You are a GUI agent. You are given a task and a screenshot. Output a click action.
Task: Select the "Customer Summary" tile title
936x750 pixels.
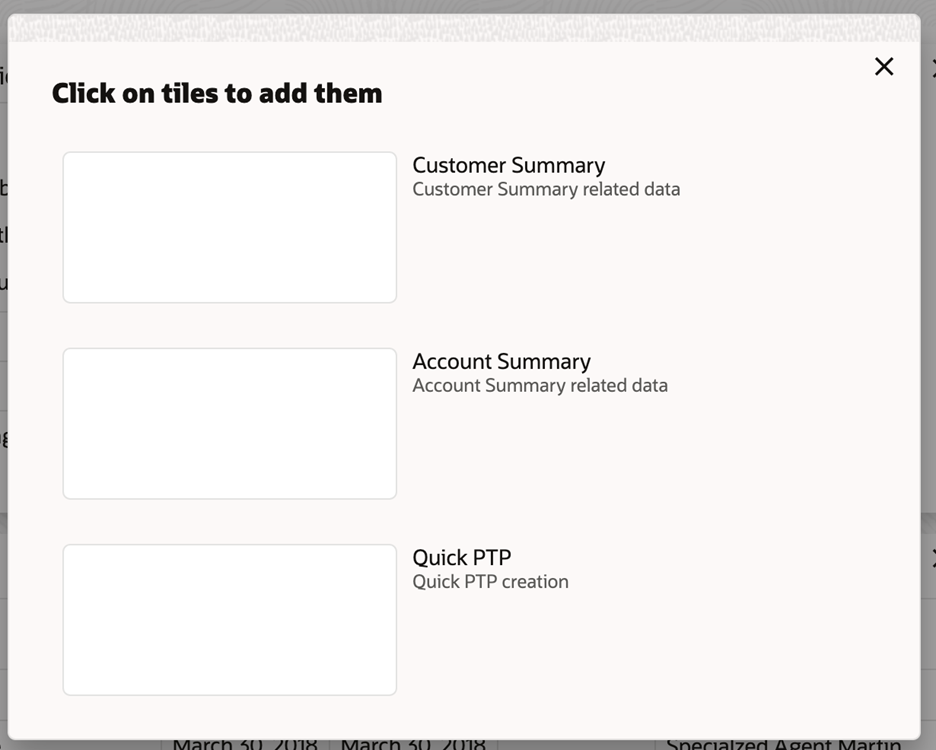[508, 165]
